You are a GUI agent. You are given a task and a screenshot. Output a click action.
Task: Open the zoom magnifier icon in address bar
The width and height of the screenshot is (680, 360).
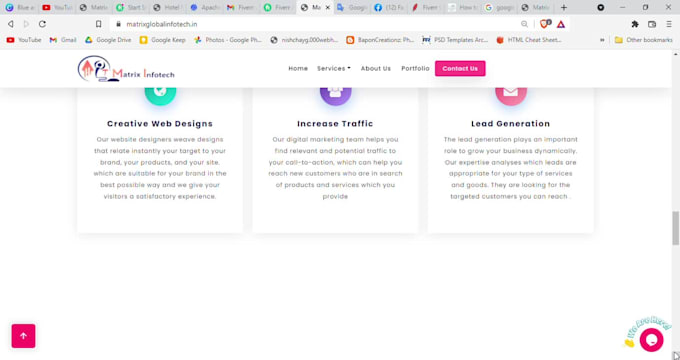524,24
